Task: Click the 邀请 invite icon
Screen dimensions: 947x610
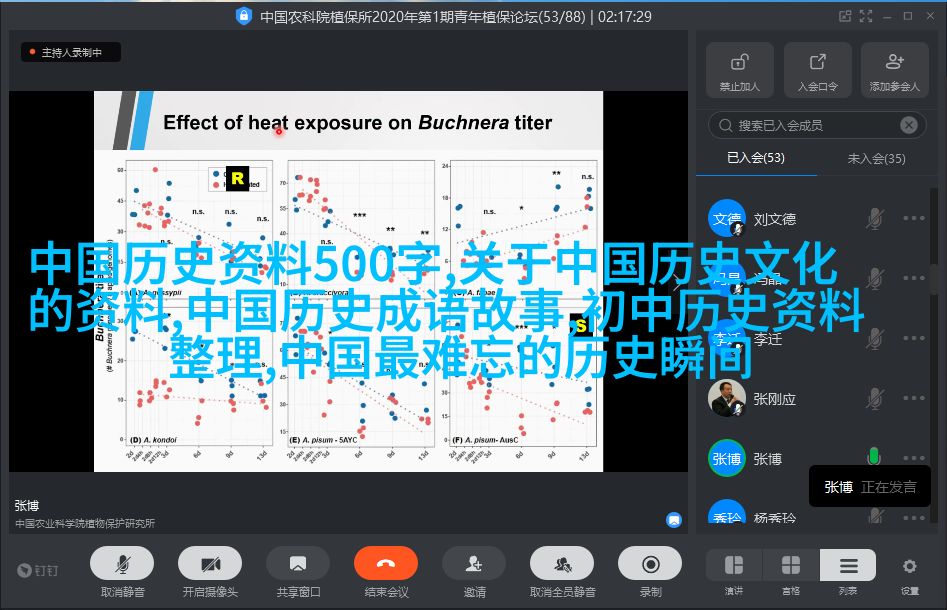Action: pyautogui.click(x=474, y=565)
